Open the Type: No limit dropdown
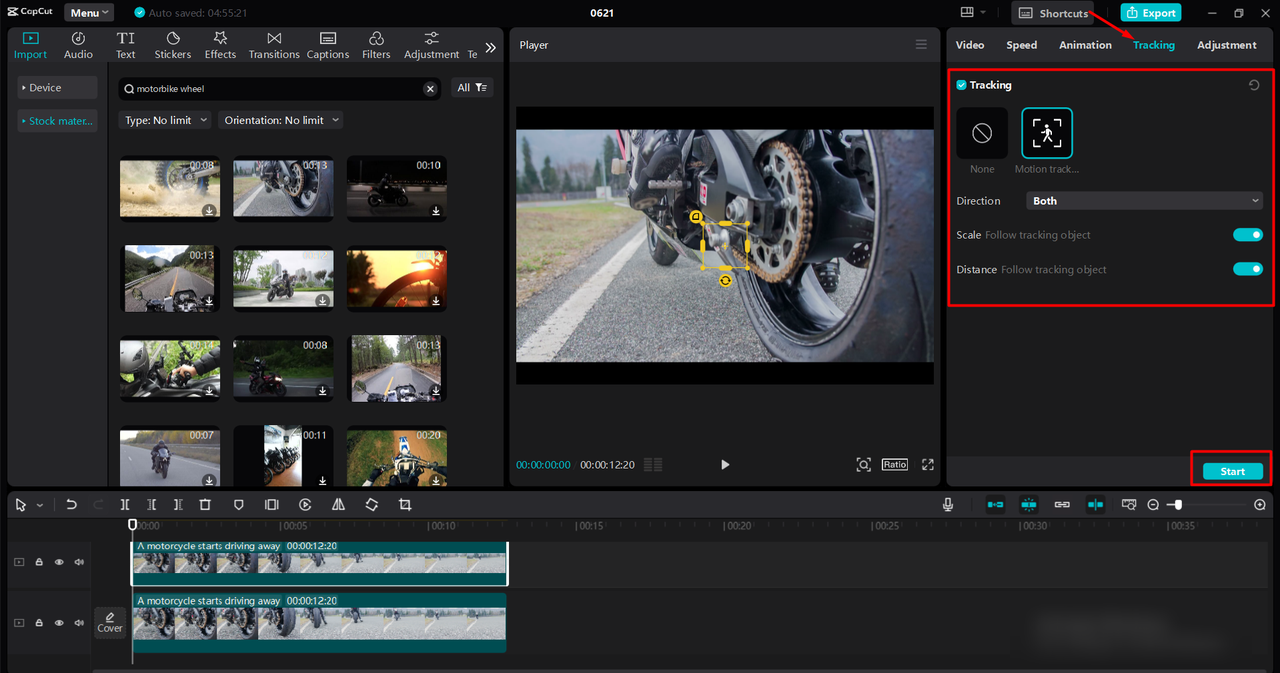This screenshot has height=673, width=1280. coord(165,120)
